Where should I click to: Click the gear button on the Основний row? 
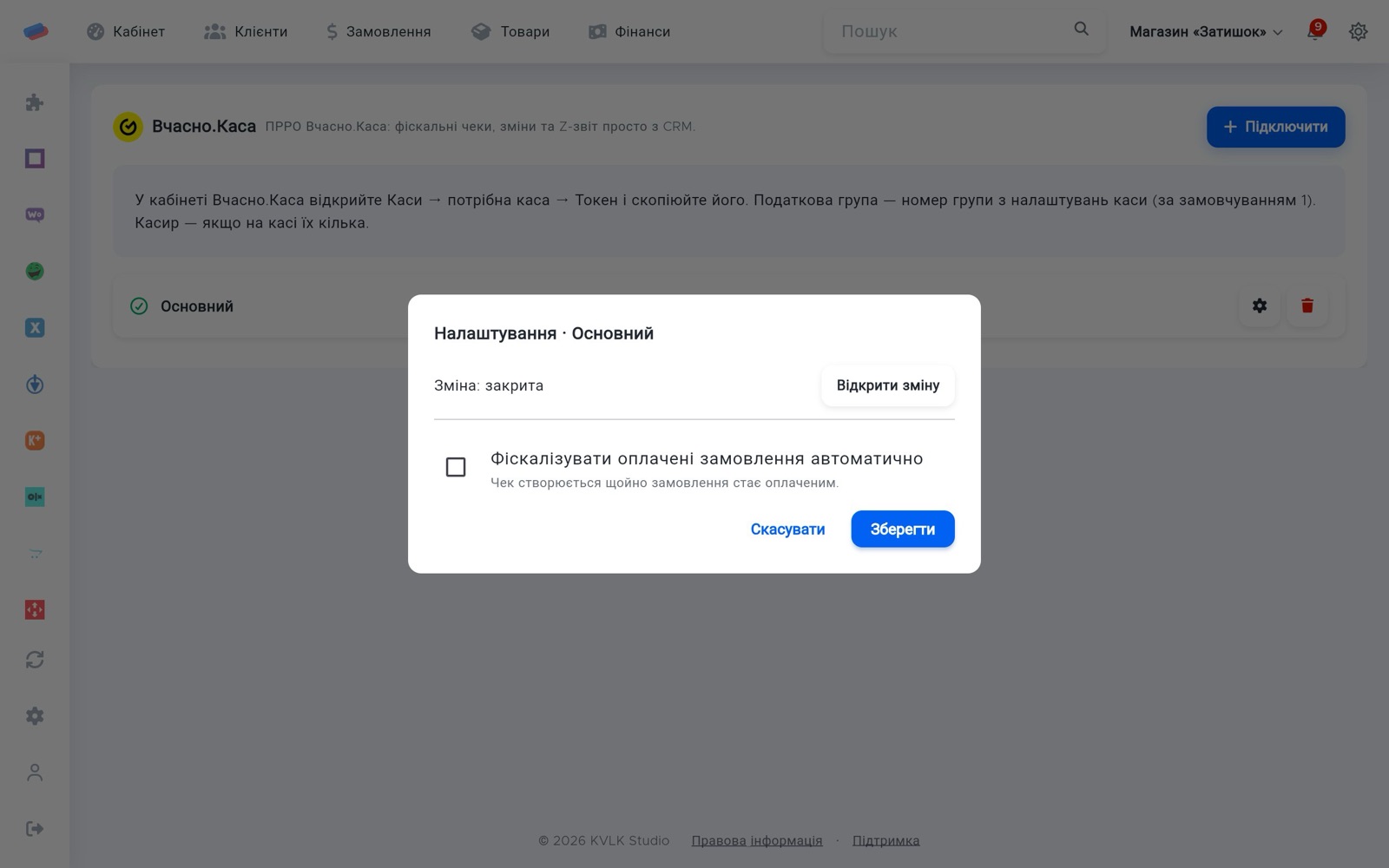tap(1260, 306)
